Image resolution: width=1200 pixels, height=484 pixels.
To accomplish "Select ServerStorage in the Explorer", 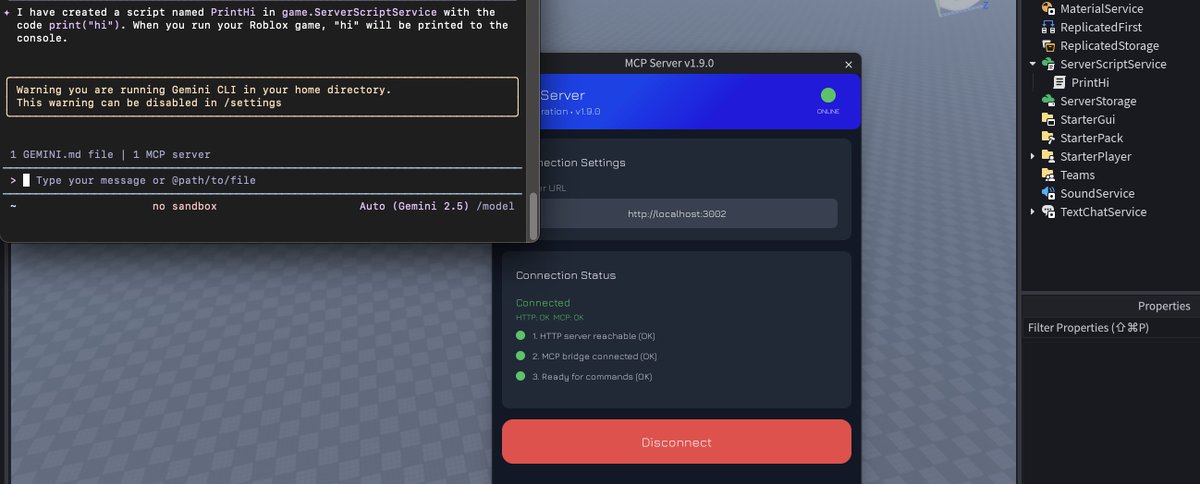I will coord(1098,101).
